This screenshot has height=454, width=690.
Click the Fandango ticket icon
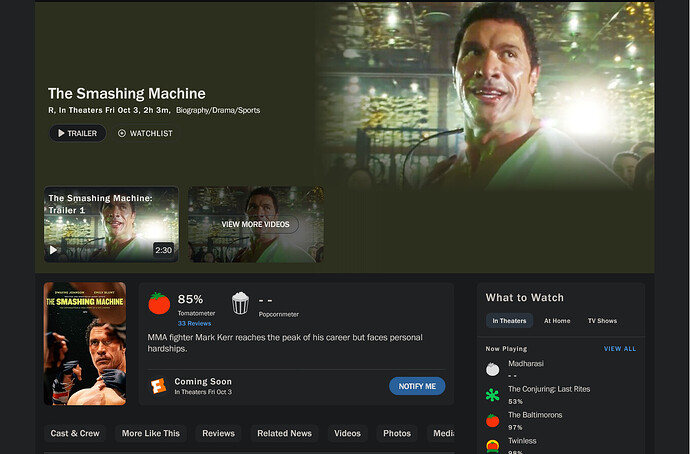pos(158,386)
